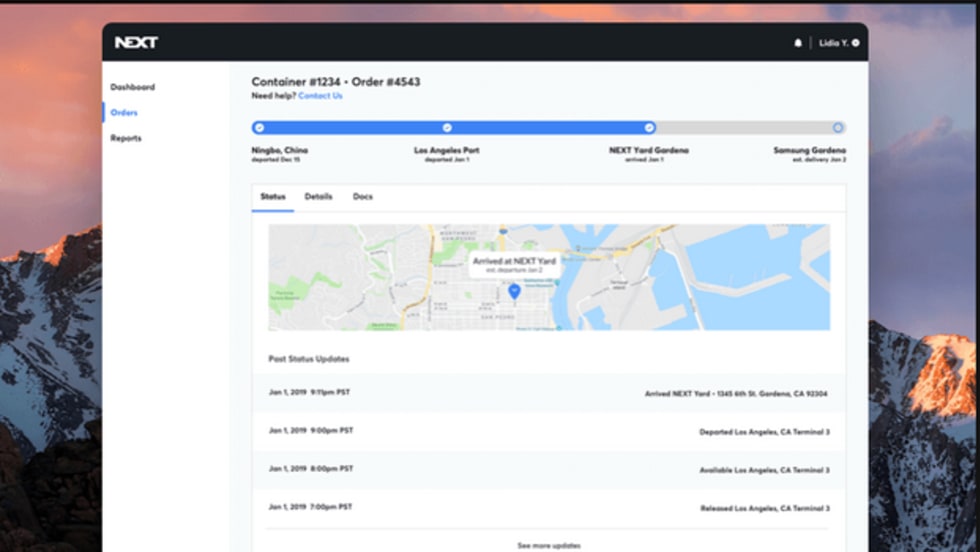Click the Samsung Gardena pending checkpoint circle
Image resolution: width=980 pixels, height=552 pixels.
pyautogui.click(x=838, y=128)
